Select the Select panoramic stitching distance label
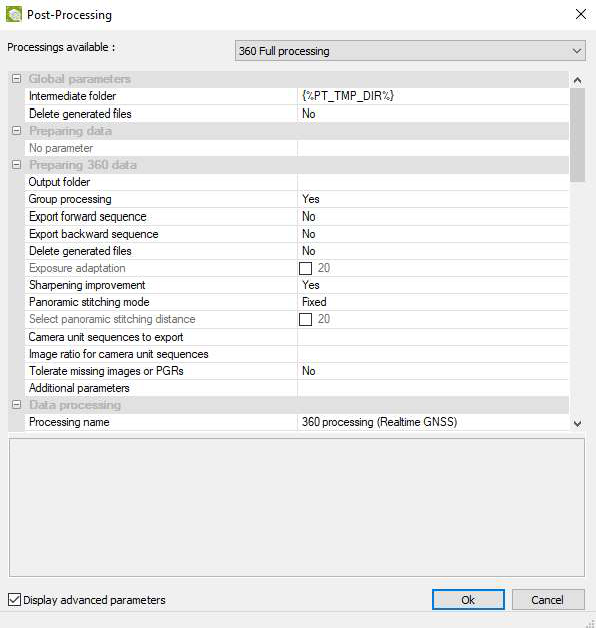 112,319
